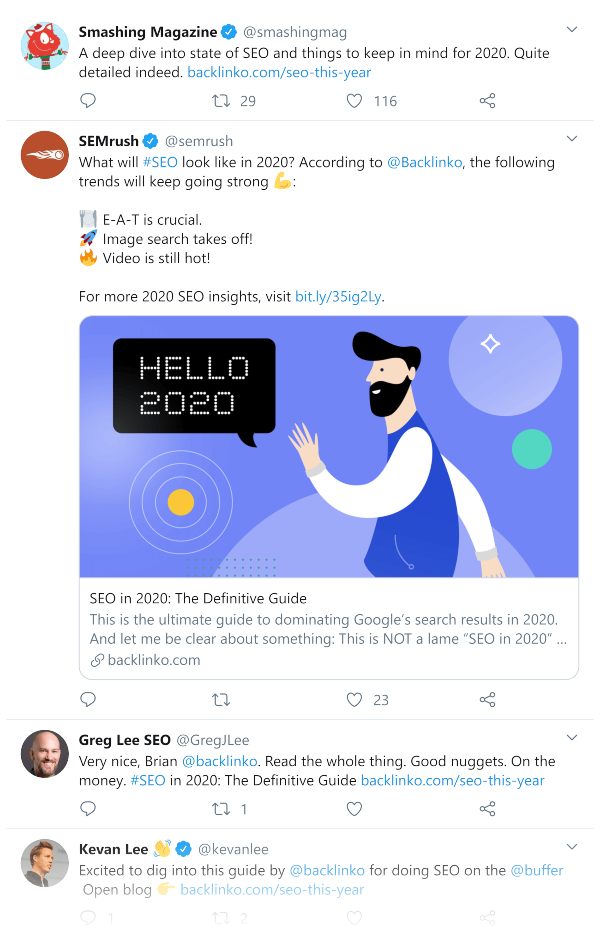Reply to Greg Lee SEO's tweet
The width and height of the screenshot is (600, 937).
pos(88,808)
